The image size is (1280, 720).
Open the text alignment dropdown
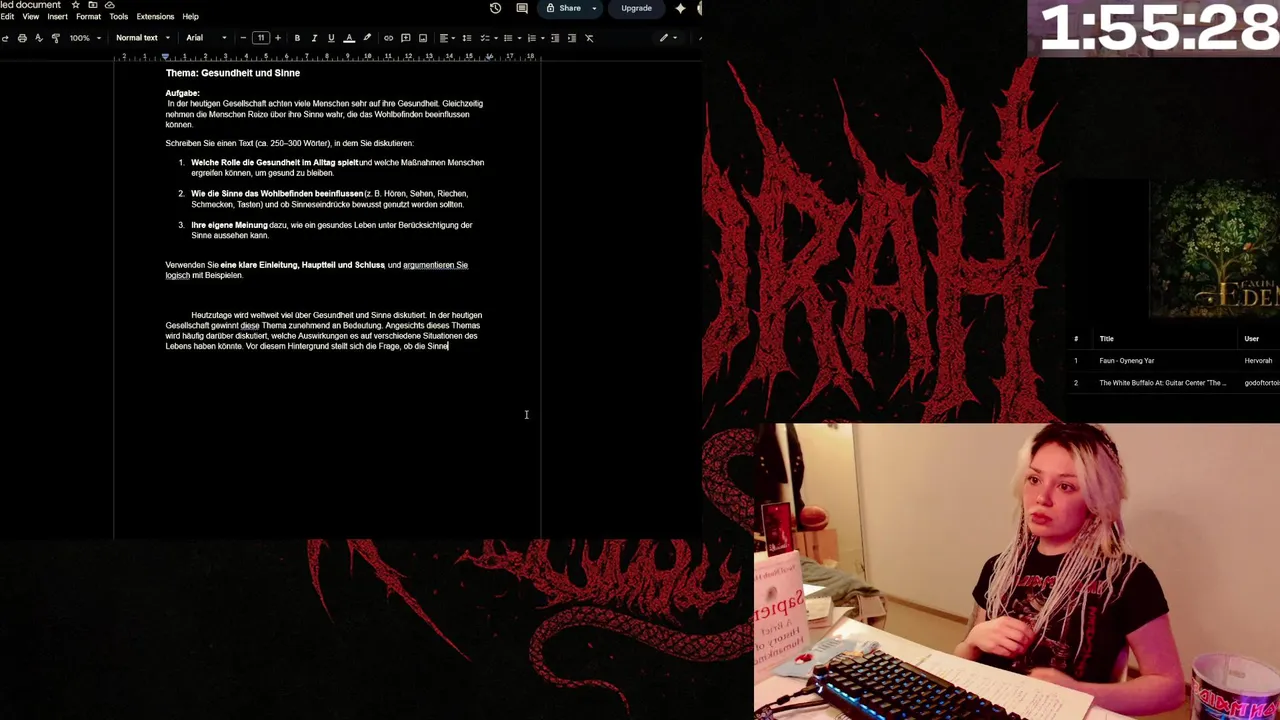pos(447,38)
